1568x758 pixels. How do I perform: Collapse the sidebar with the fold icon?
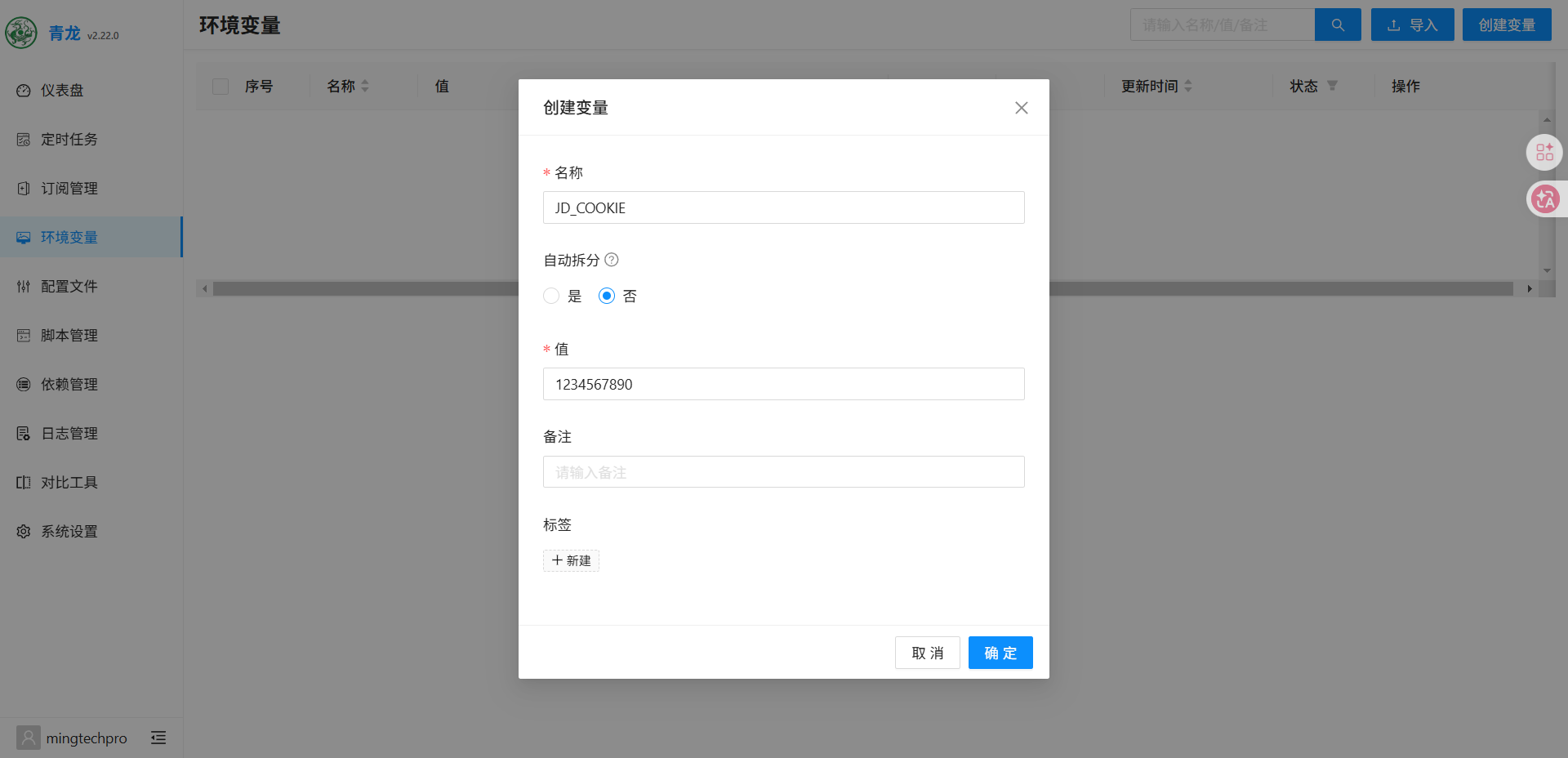(x=158, y=738)
